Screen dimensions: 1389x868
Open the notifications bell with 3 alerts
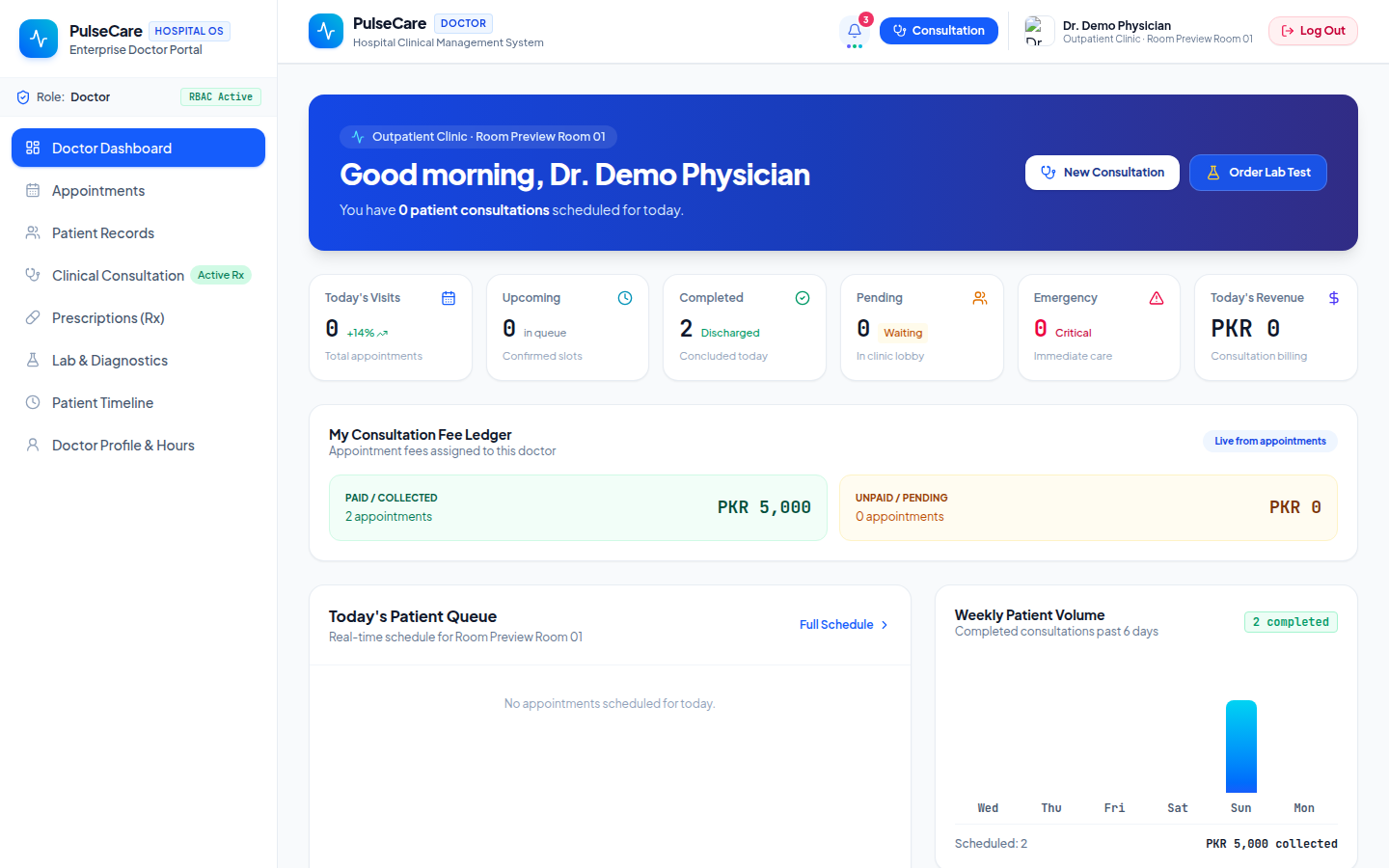point(855,31)
